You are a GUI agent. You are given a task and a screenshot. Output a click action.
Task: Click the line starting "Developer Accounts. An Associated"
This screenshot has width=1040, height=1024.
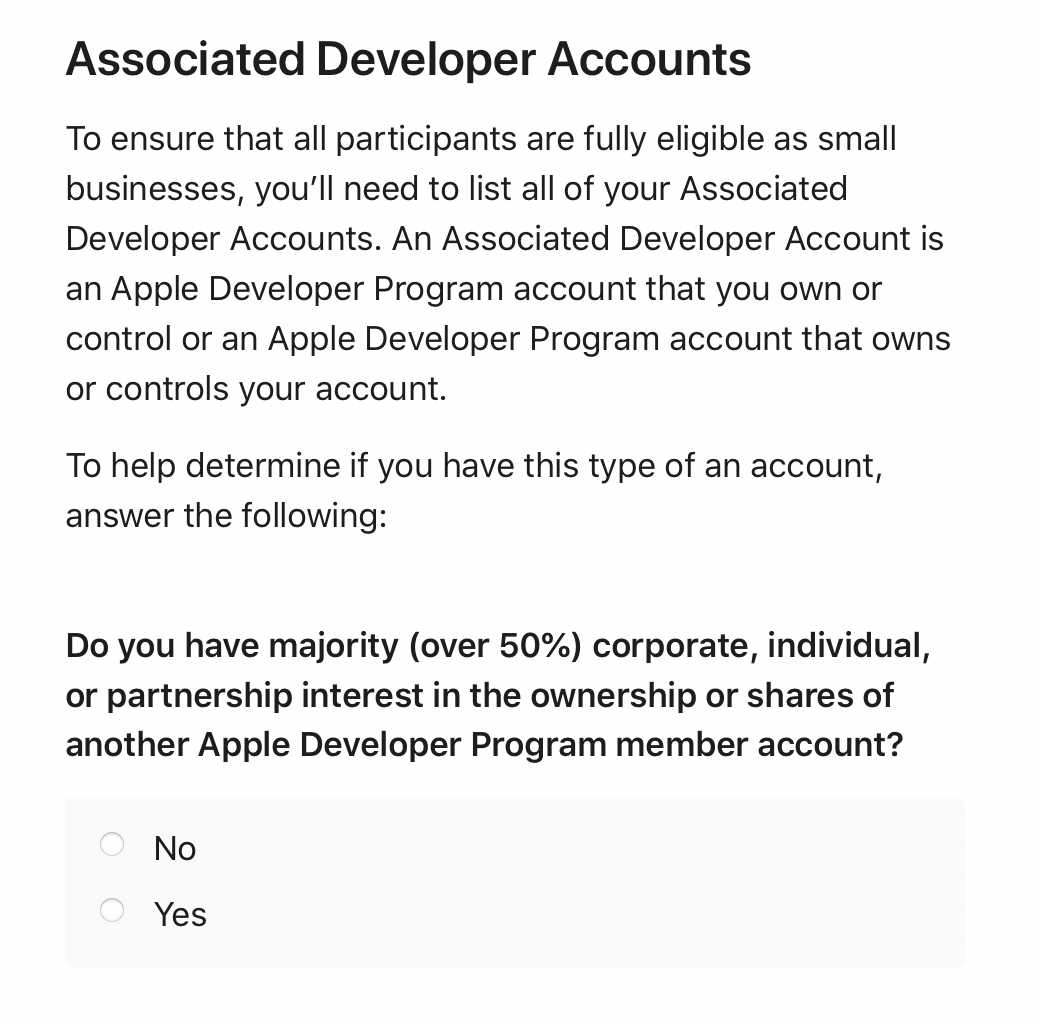tap(504, 239)
